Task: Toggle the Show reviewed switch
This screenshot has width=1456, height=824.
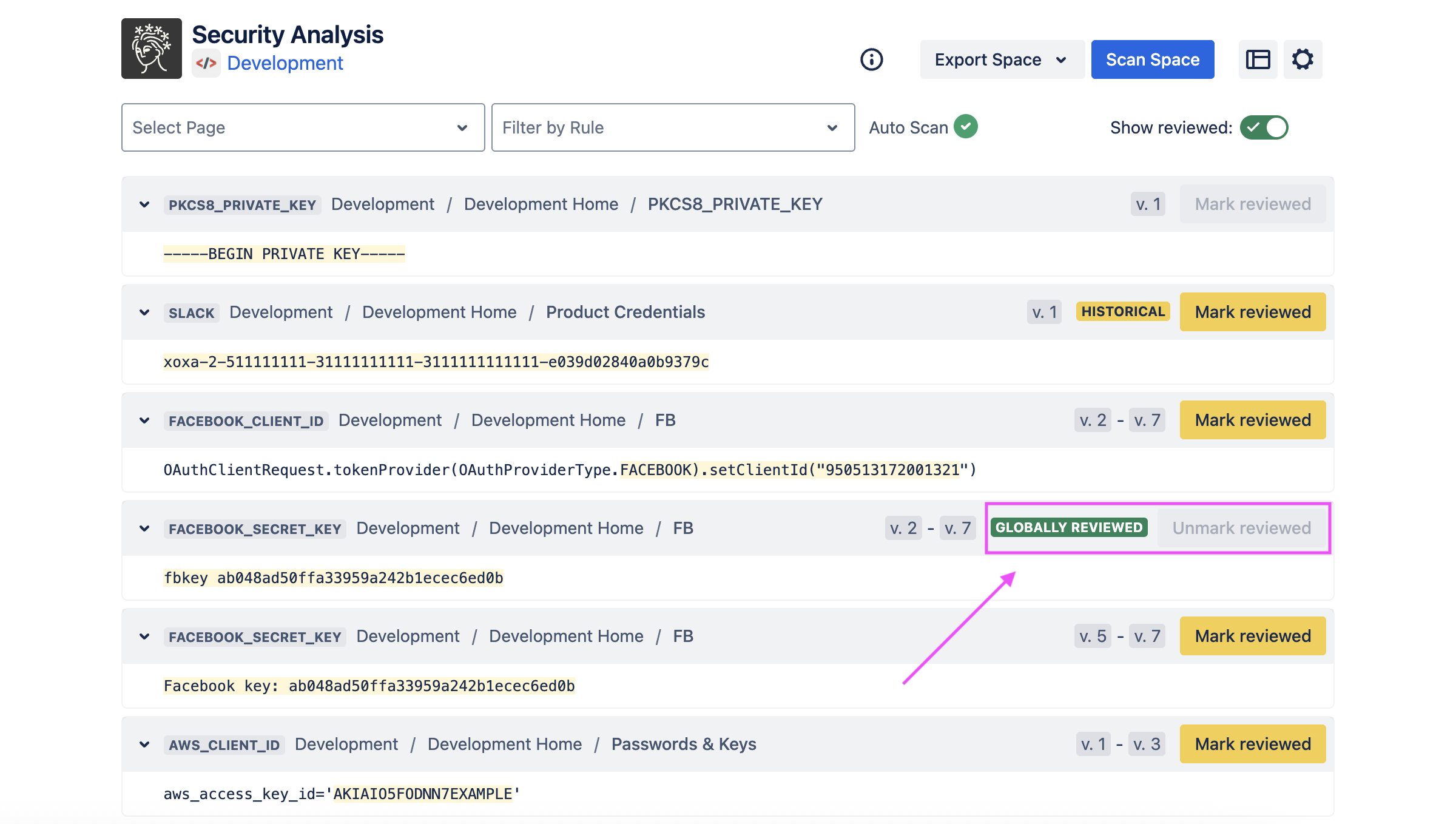Action: coord(1264,127)
